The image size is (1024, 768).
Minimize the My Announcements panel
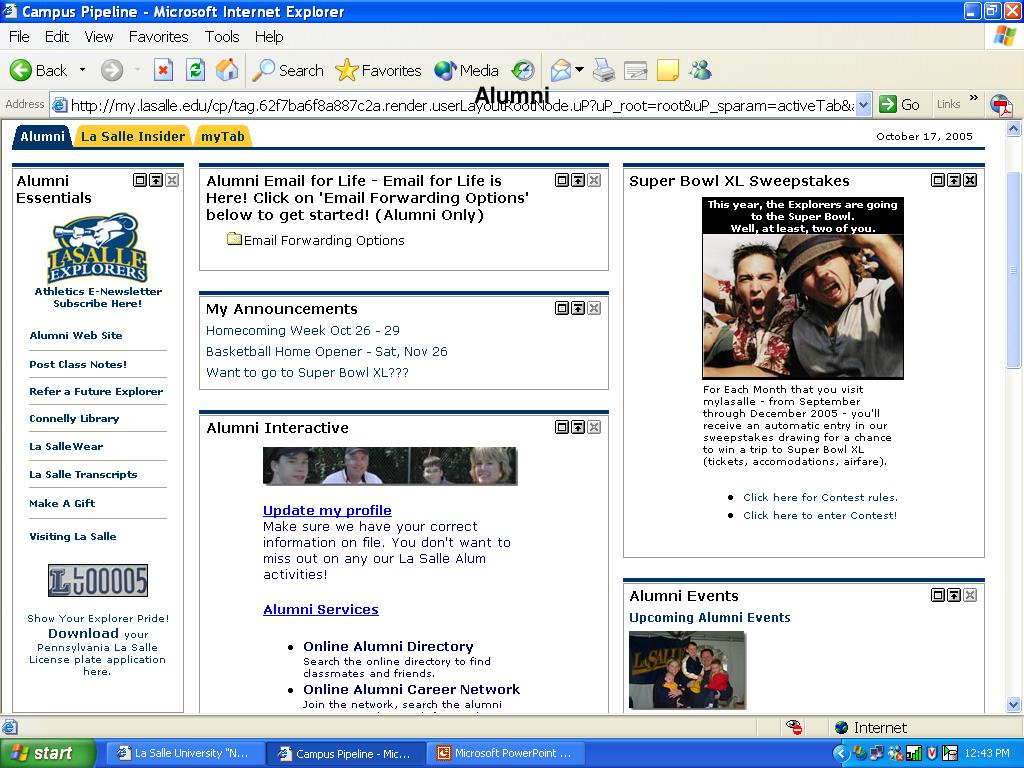(x=578, y=308)
